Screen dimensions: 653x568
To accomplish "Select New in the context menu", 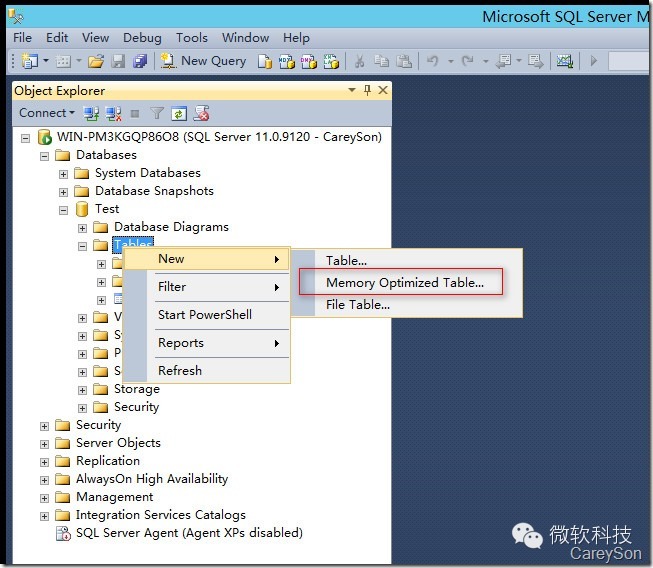I will pos(207,259).
